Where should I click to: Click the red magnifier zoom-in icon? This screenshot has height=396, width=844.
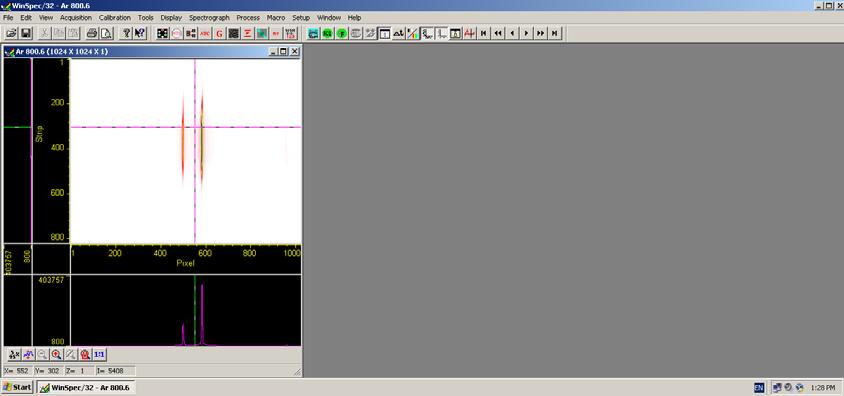[56, 355]
